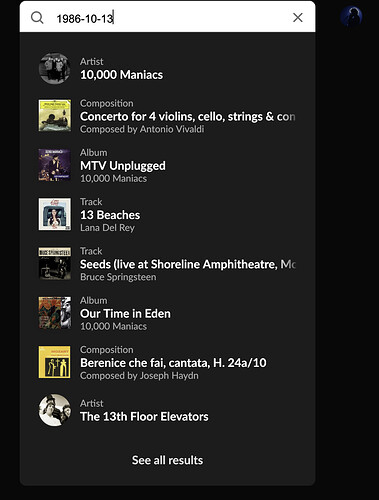379x500 pixels.
Task: Open The 13th Floor Elevators artist photo
Action: [55, 410]
